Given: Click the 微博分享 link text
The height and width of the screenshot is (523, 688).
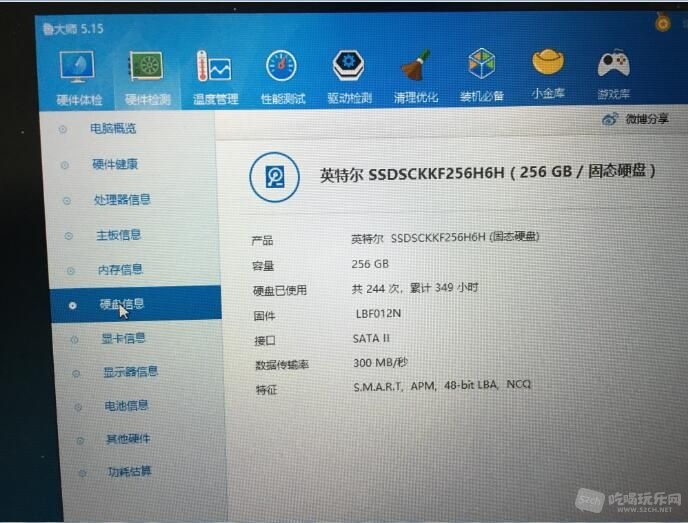Looking at the screenshot, I should pyautogui.click(x=647, y=119).
